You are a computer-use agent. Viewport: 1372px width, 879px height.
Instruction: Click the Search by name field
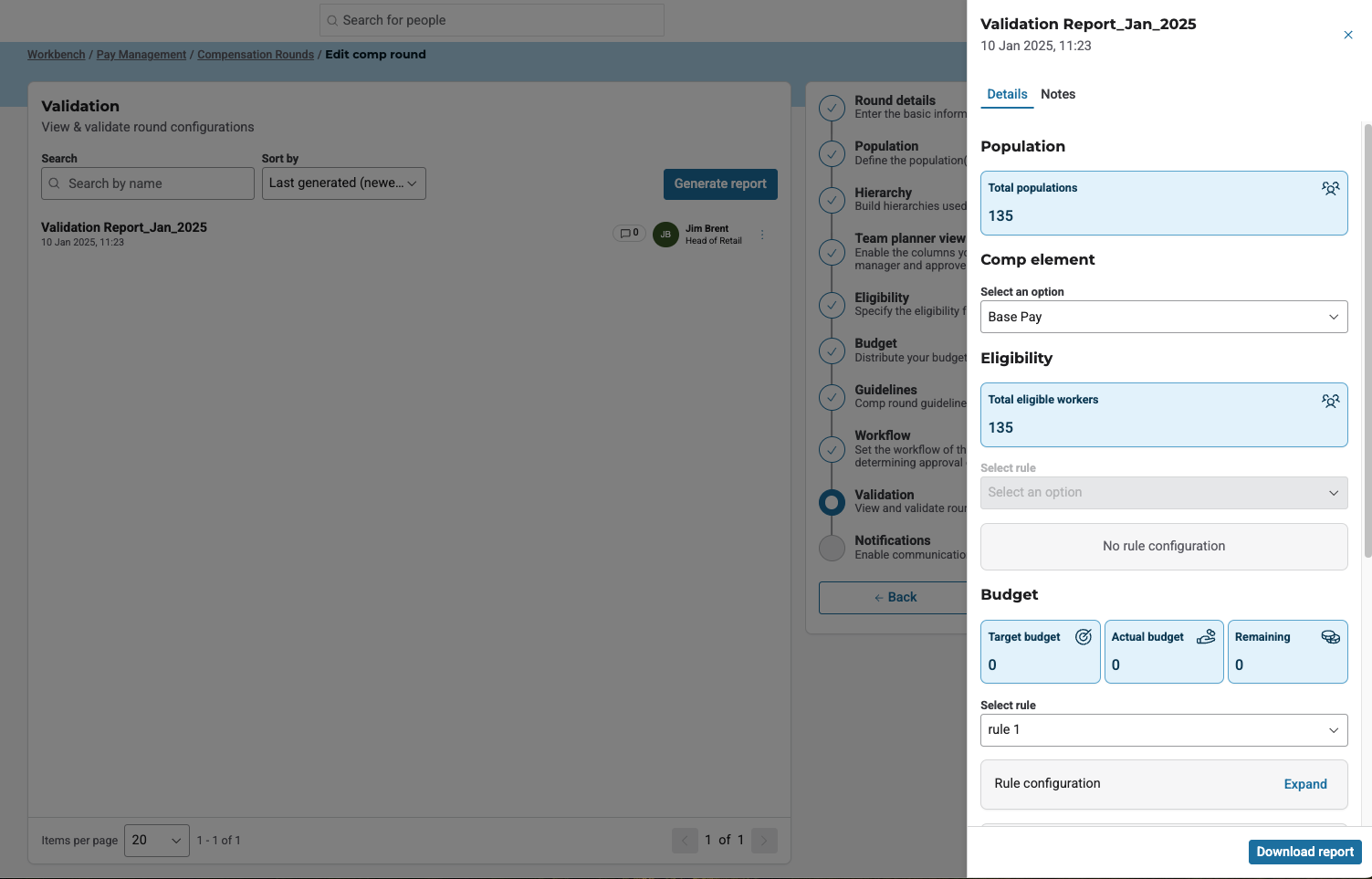148,183
